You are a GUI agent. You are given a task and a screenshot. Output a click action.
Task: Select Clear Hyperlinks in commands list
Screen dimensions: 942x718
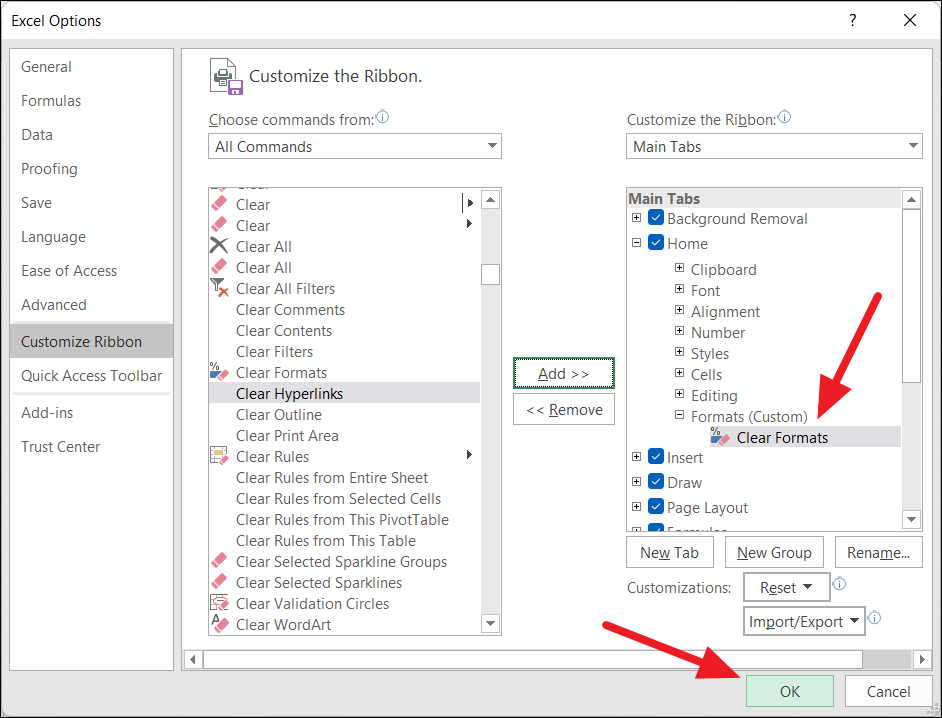[x=344, y=393]
